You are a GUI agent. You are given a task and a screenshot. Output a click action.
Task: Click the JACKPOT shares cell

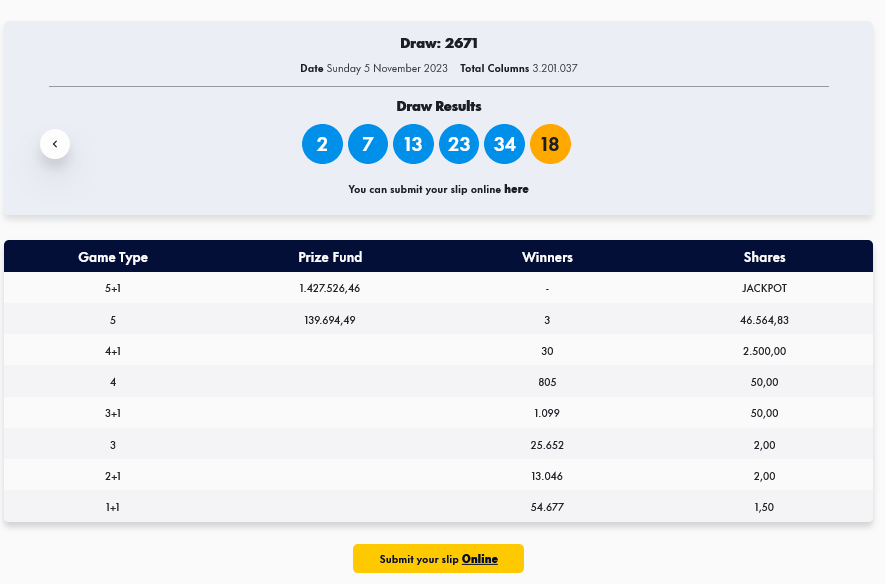[x=764, y=288]
